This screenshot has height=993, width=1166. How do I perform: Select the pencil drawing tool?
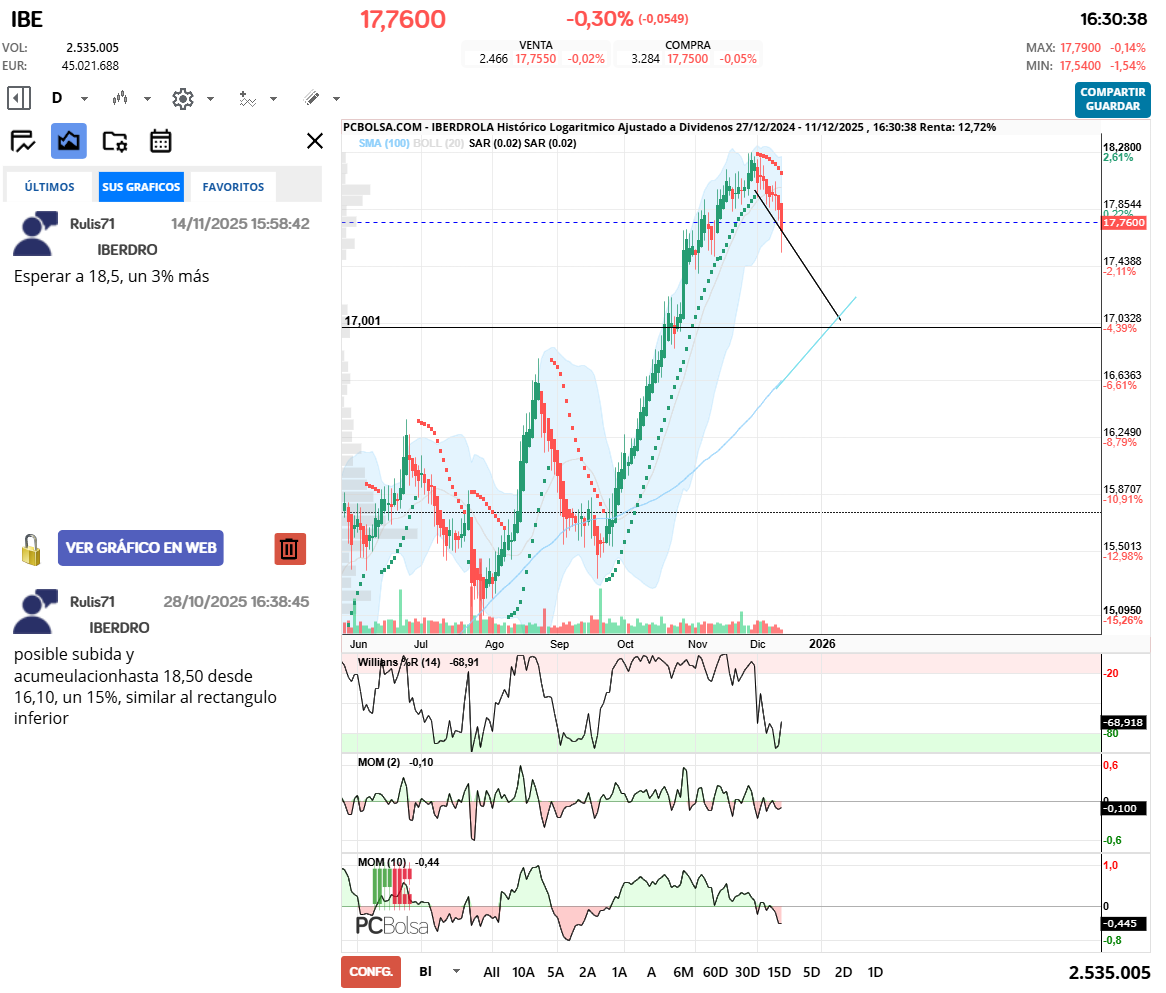[x=311, y=98]
